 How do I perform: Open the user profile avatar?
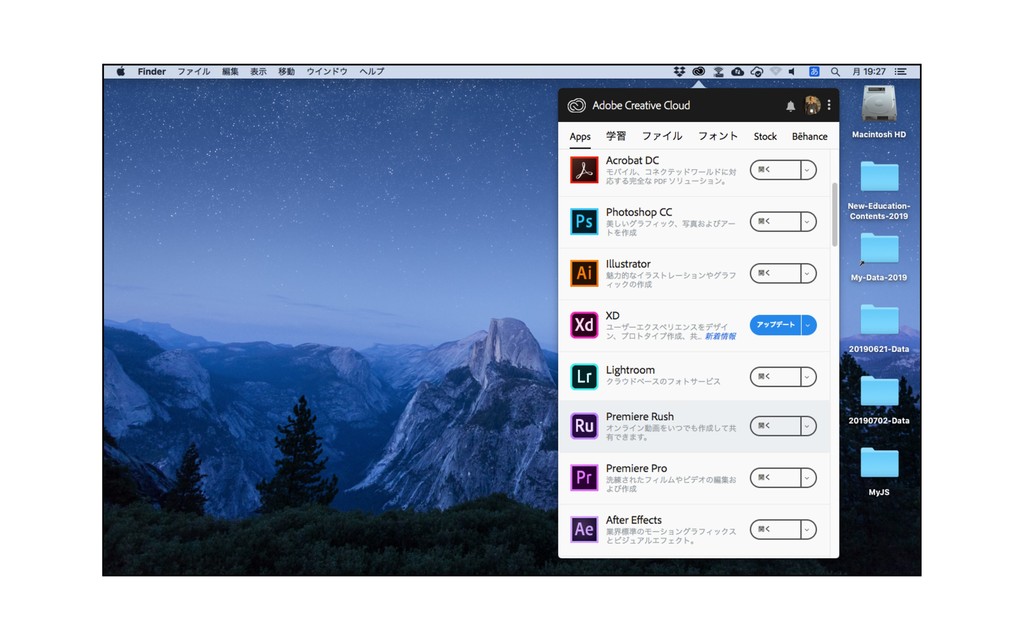[812, 105]
